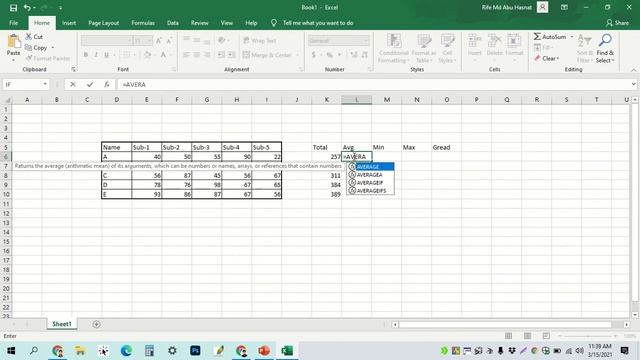Open Quick Access Toolbar customize dropdown
The image size is (640, 360).
[x=60, y=8]
